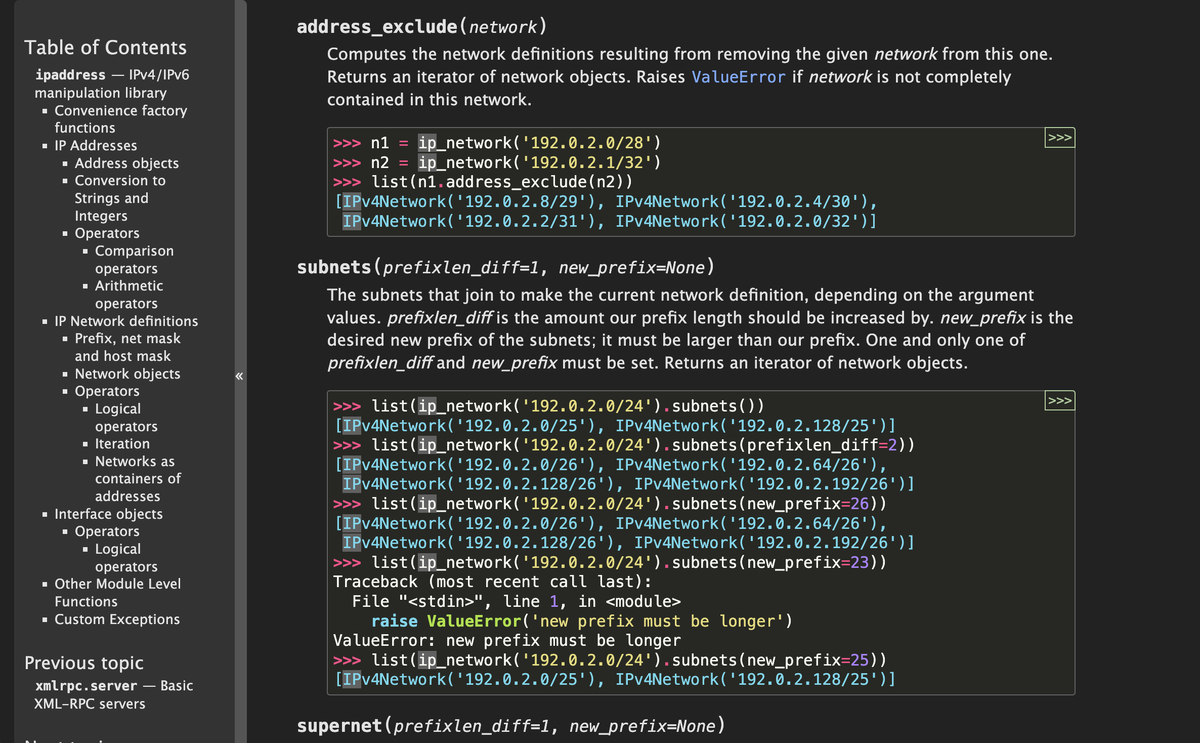Open Network objects section
This screenshot has height=743, width=1200.
[x=128, y=374]
